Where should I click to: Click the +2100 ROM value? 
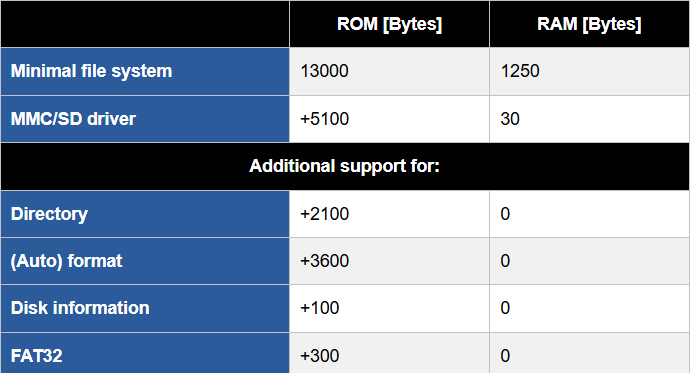[x=324, y=214]
